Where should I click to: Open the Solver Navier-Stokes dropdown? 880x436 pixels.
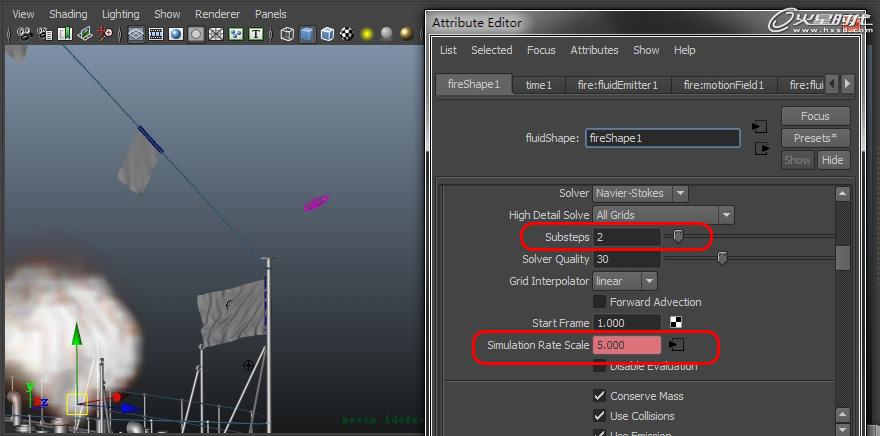point(640,193)
